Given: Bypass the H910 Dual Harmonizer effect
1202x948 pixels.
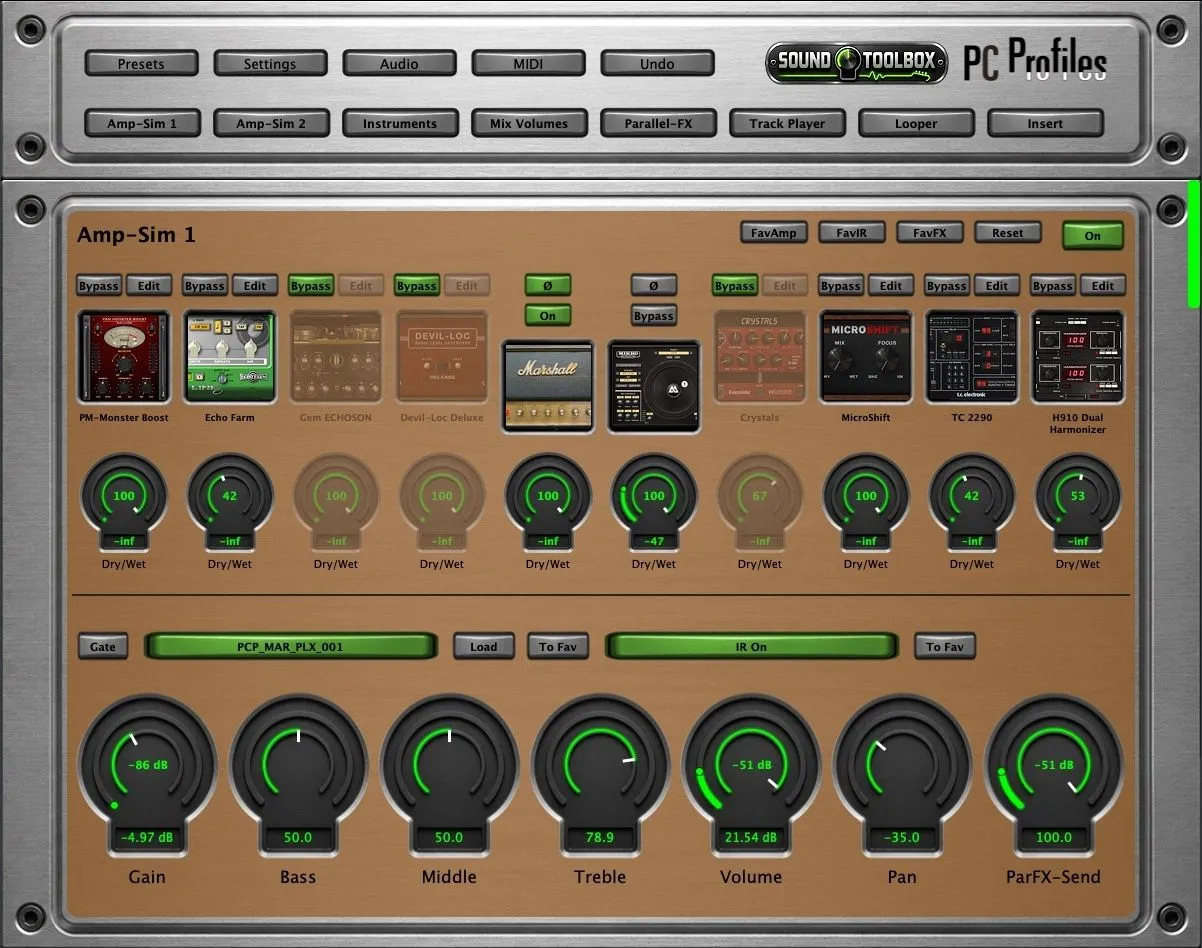Looking at the screenshot, I should tap(1053, 286).
